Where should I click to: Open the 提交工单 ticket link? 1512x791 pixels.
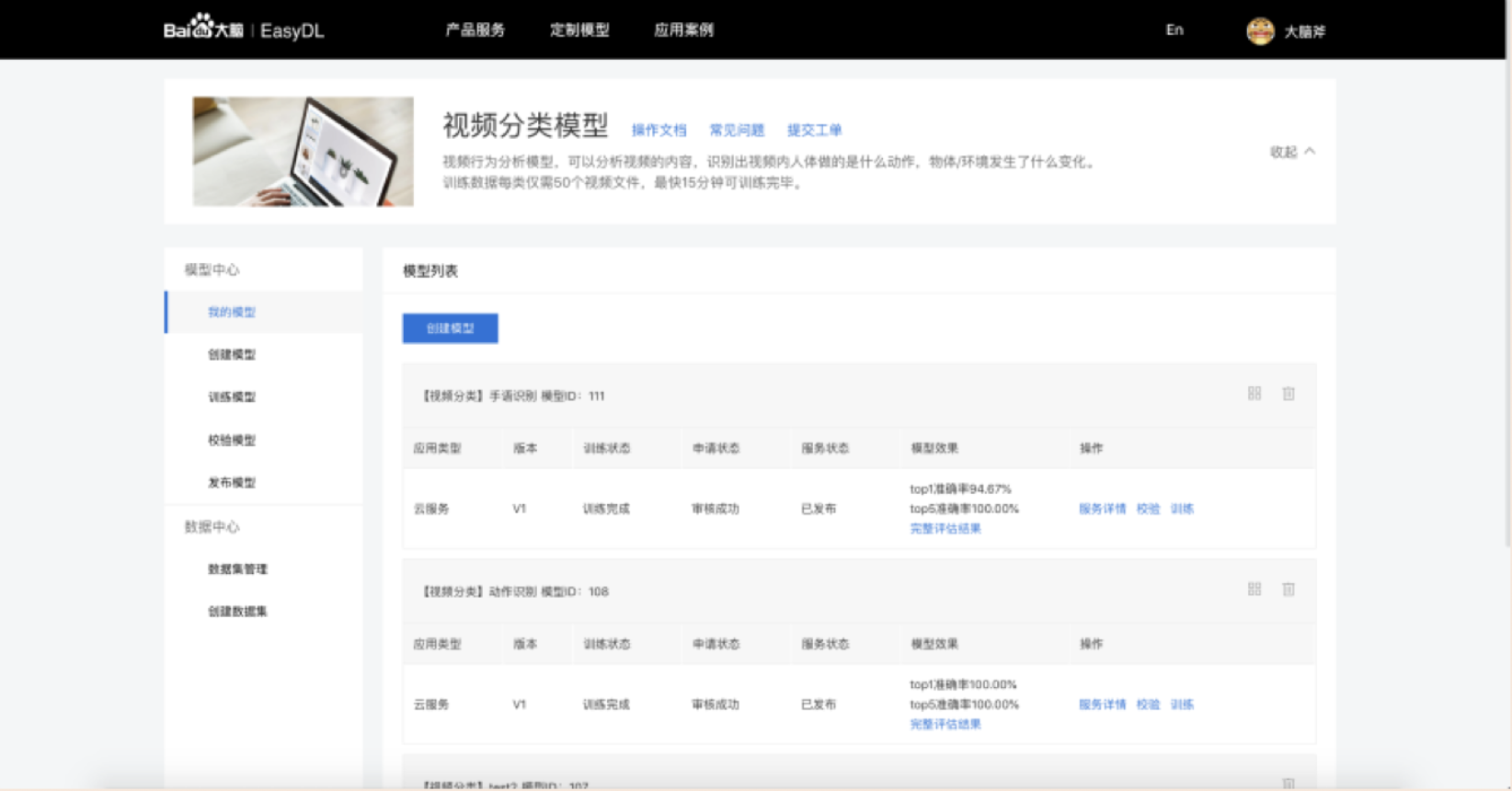tap(814, 130)
